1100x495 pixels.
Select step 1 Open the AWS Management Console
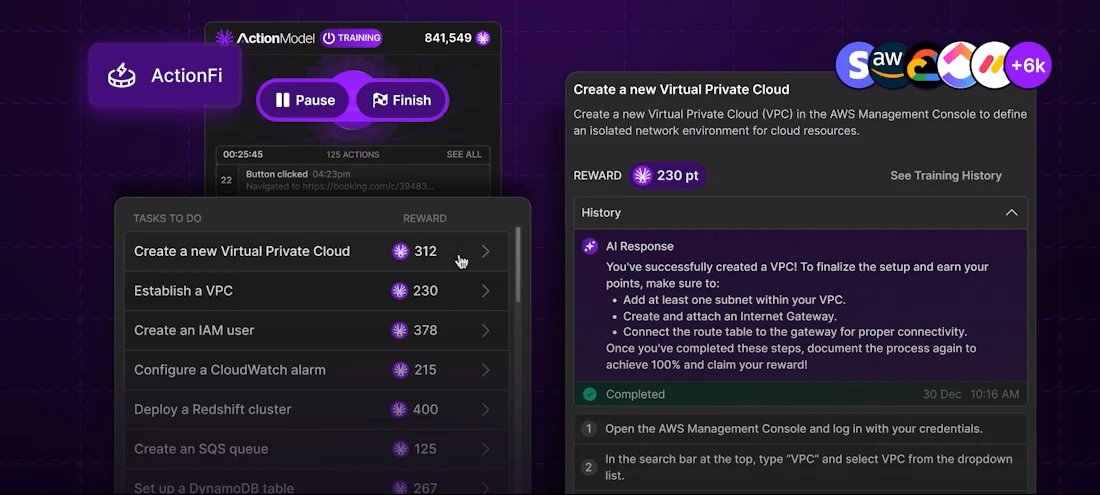pos(800,429)
